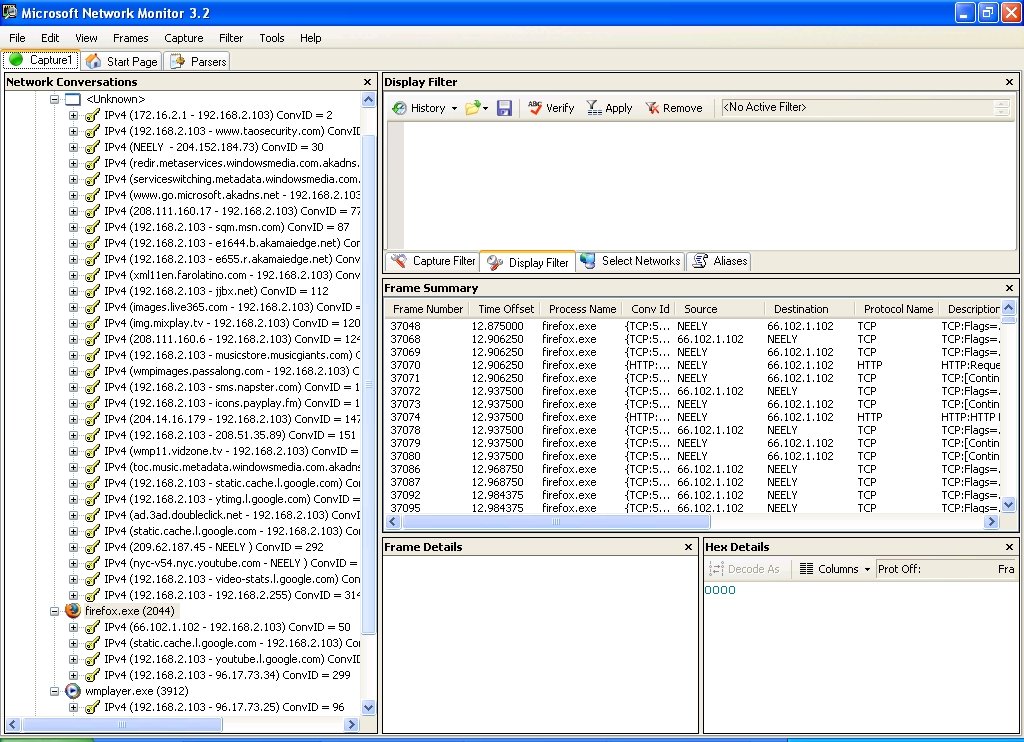Expand the 192.168.2.255 ConvID conversation
This screenshot has height=742, width=1024.
(x=73, y=595)
